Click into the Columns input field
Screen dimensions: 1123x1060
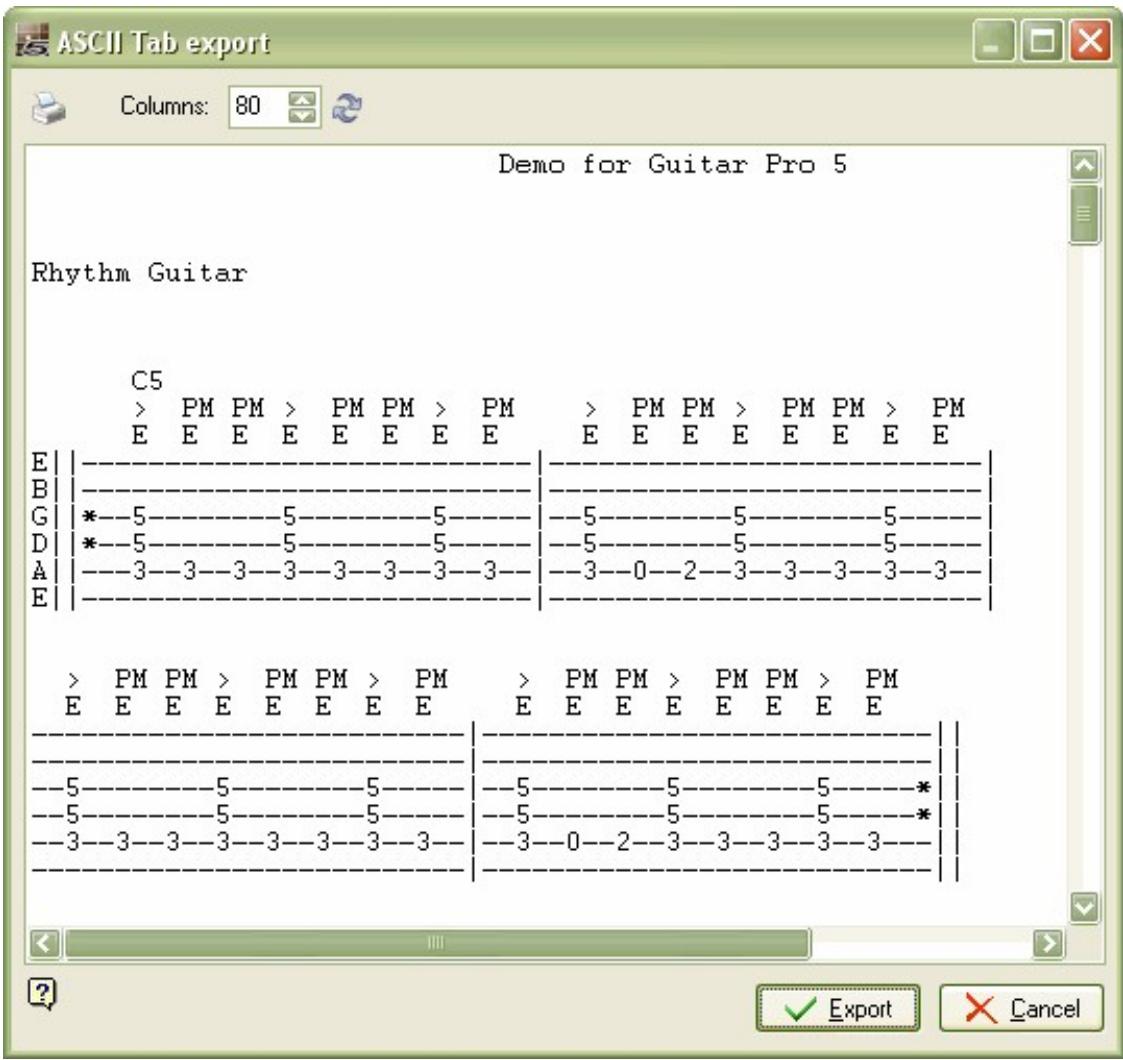[258, 107]
